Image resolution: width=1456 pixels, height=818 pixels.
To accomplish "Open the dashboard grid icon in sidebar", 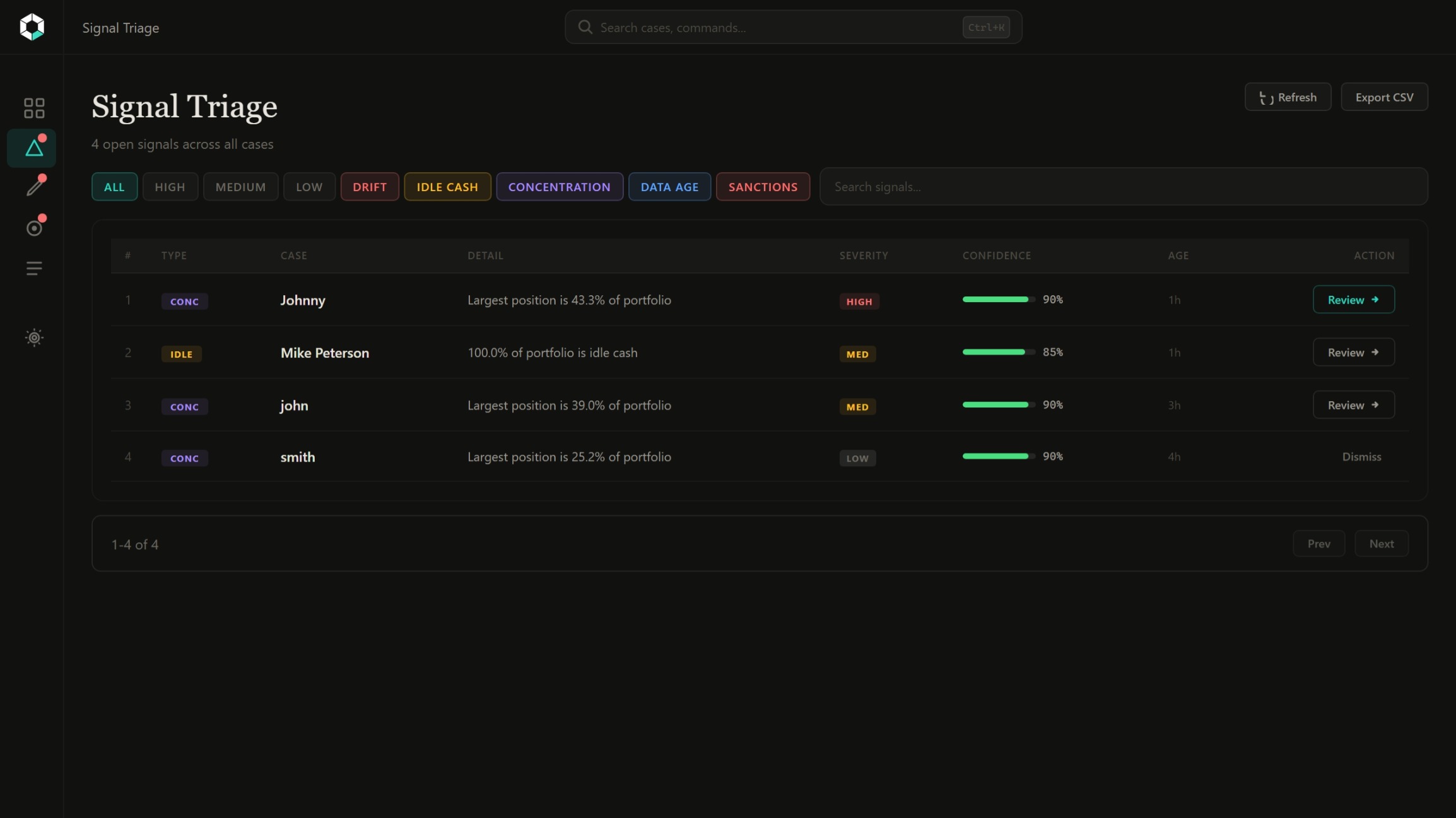I will 34,108.
